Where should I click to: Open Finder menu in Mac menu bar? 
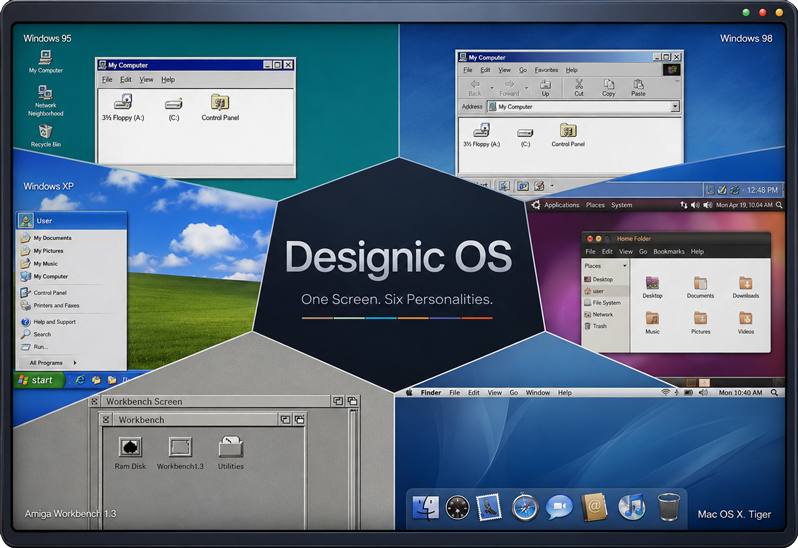tap(431, 393)
